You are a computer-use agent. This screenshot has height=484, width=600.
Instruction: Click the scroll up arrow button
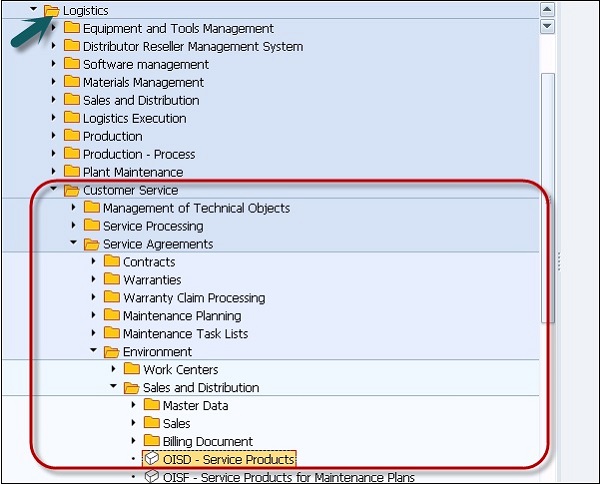pos(547,9)
